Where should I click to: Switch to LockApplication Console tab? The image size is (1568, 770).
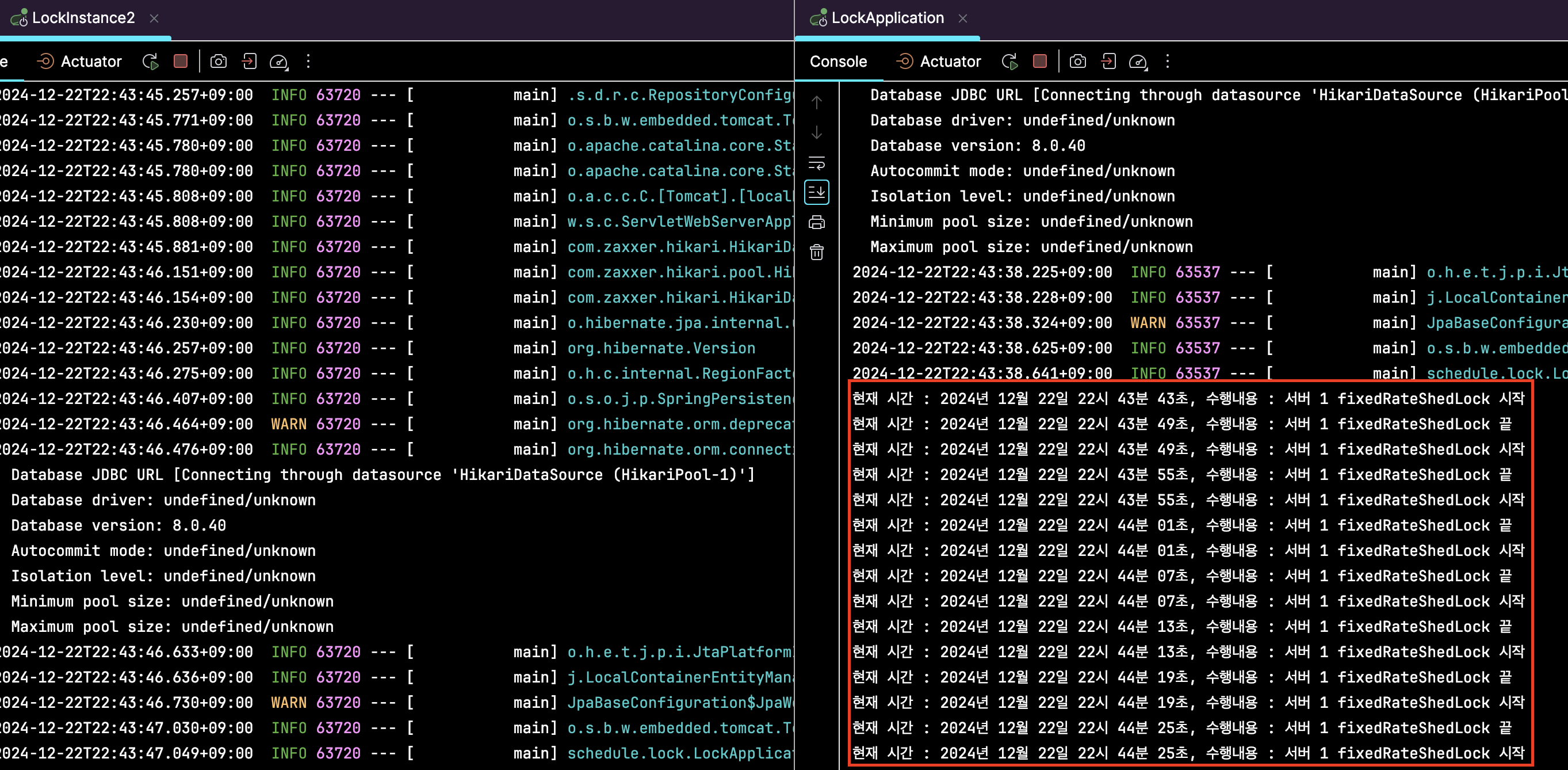pyautogui.click(x=838, y=62)
